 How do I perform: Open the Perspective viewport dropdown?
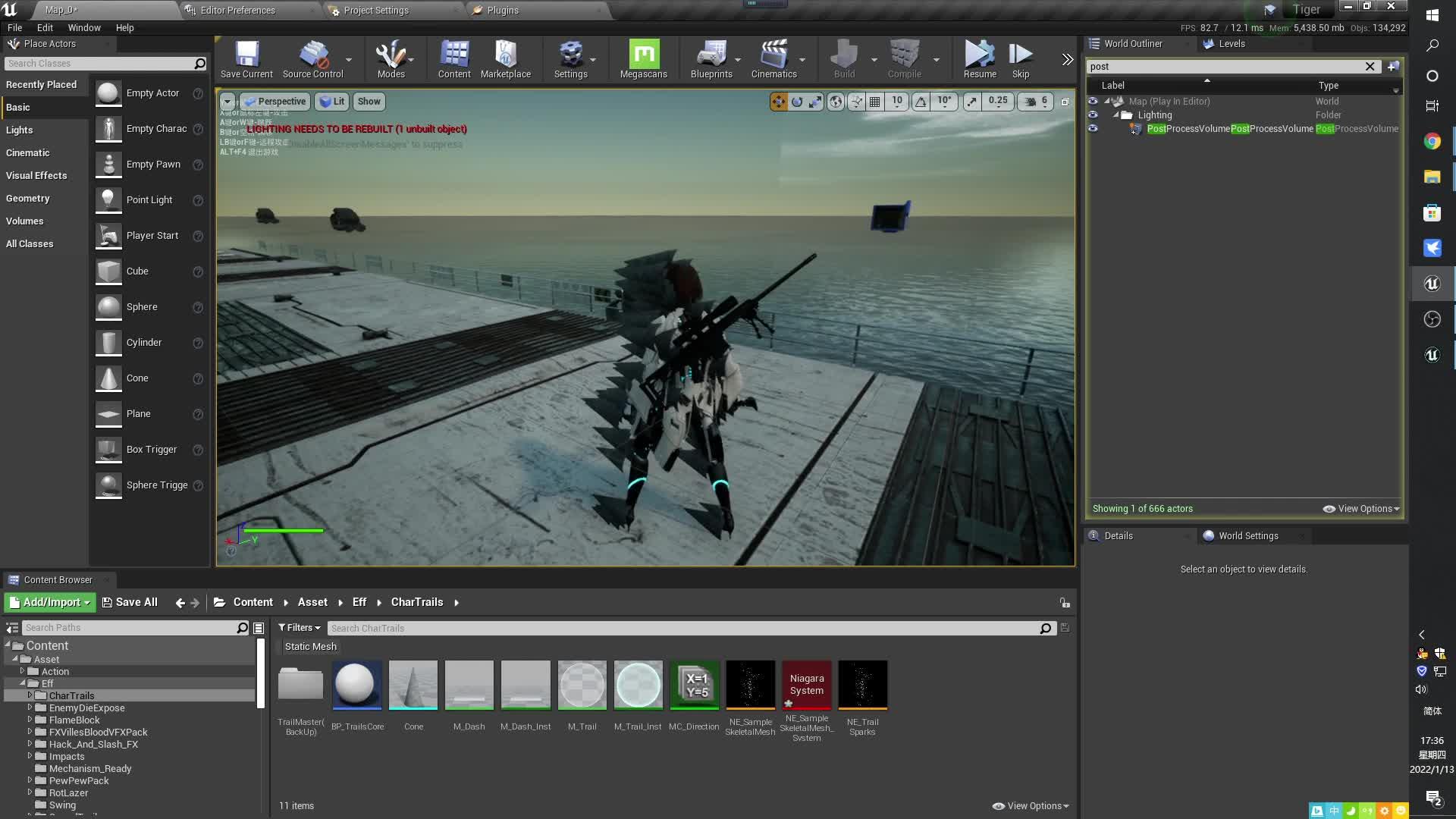275,101
